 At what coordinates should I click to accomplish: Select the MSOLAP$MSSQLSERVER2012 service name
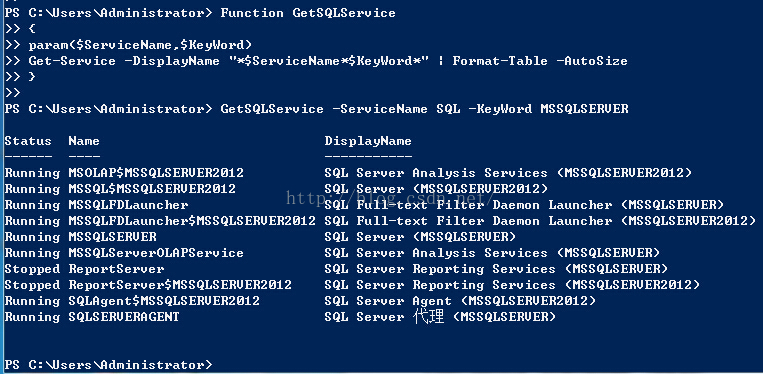tap(156, 173)
